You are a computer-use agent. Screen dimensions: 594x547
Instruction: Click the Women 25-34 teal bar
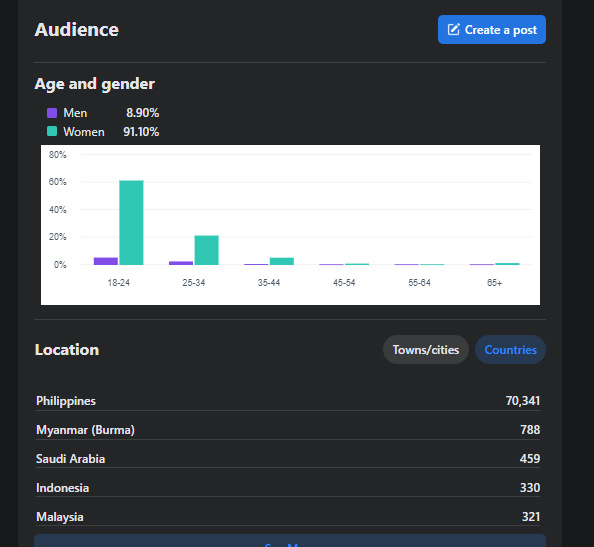206,250
